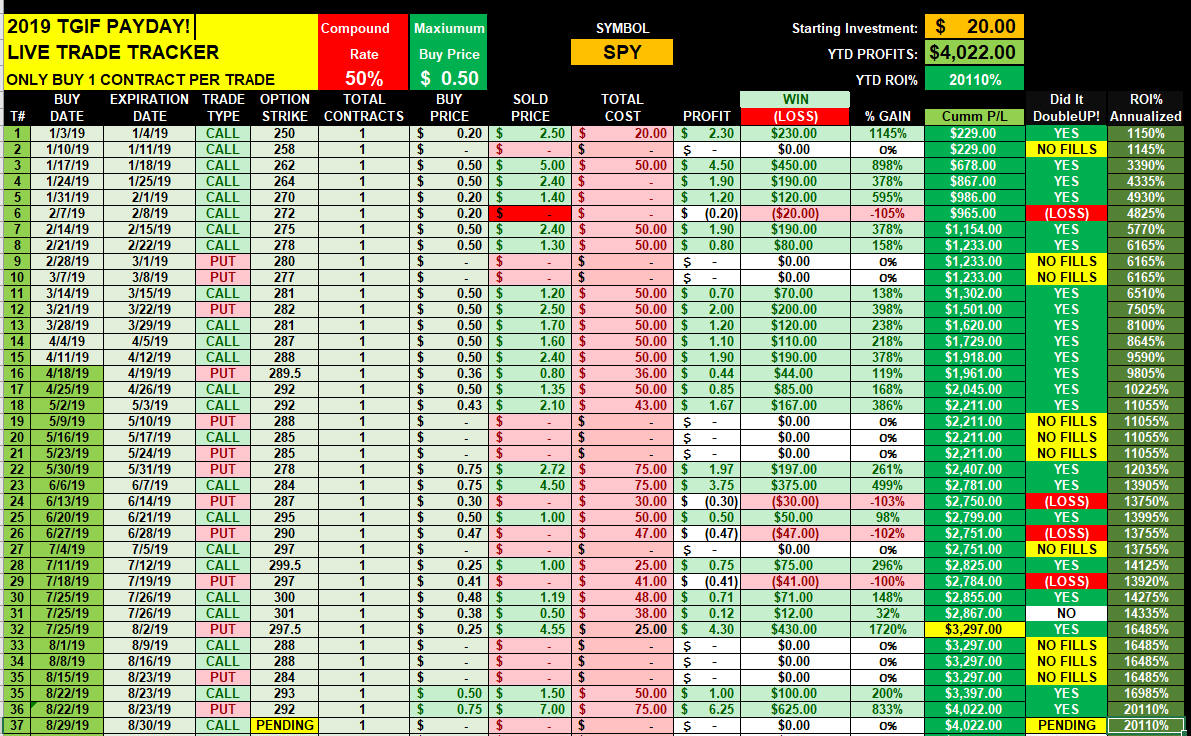Select the 1/3/19 buy date cell
Screen dimensions: 1191x736
pos(67,133)
